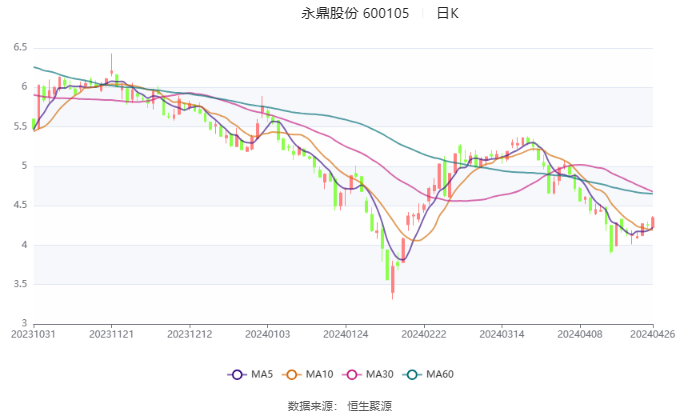This screenshot has height=413, width=680.
Task: Click the teal MA60 legend marker
Action: click(413, 374)
